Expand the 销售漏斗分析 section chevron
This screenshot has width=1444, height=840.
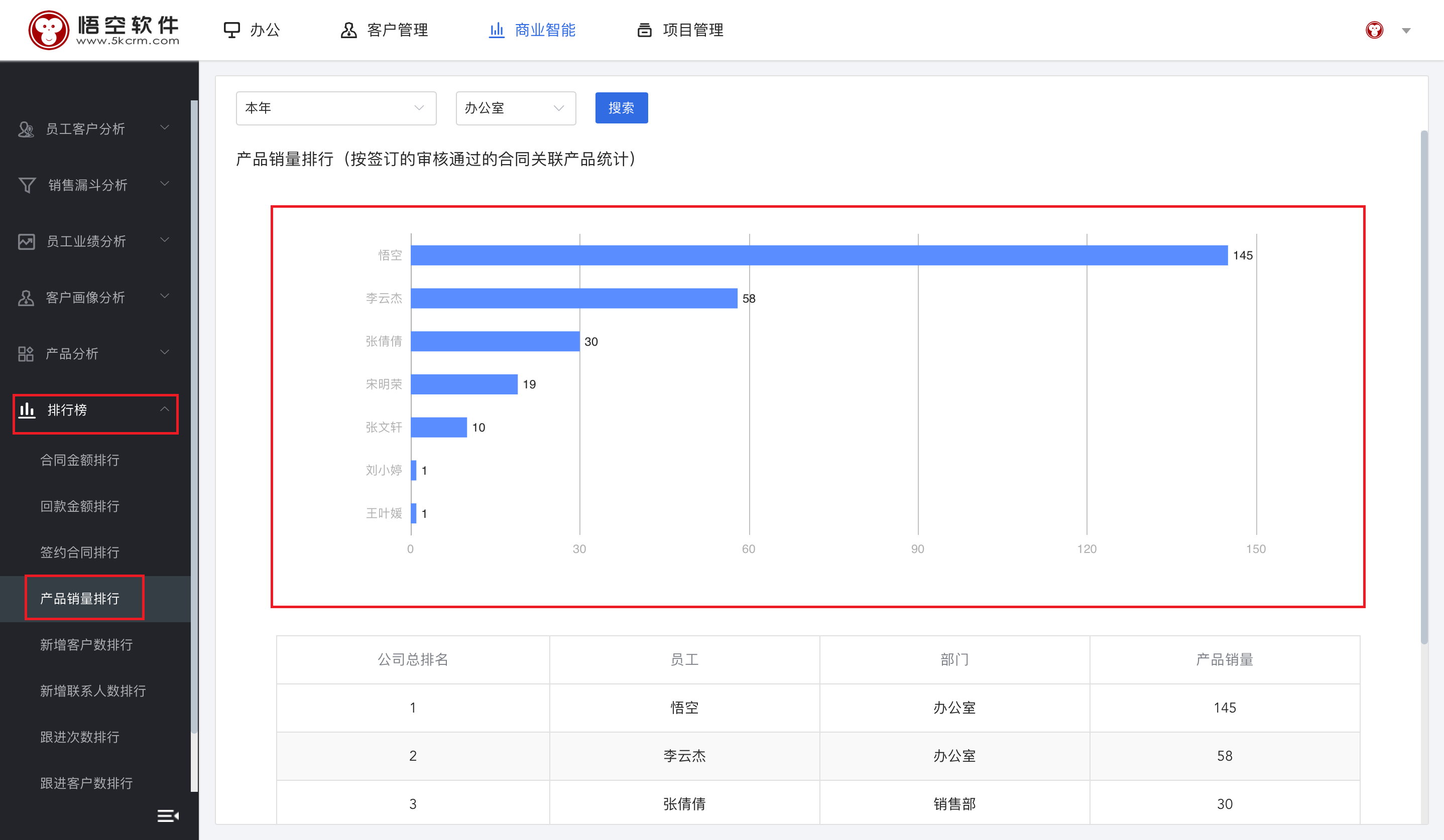(x=165, y=183)
